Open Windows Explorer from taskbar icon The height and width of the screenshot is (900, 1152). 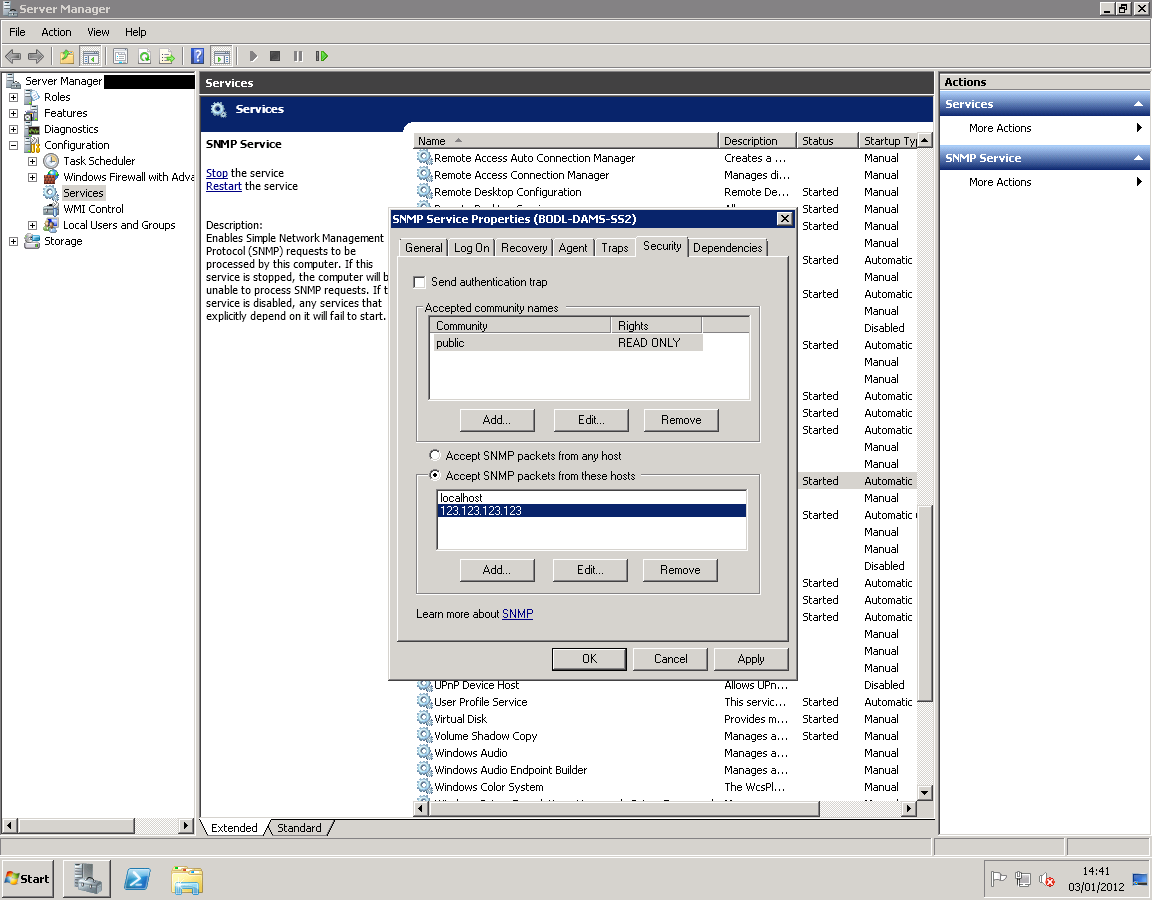187,879
